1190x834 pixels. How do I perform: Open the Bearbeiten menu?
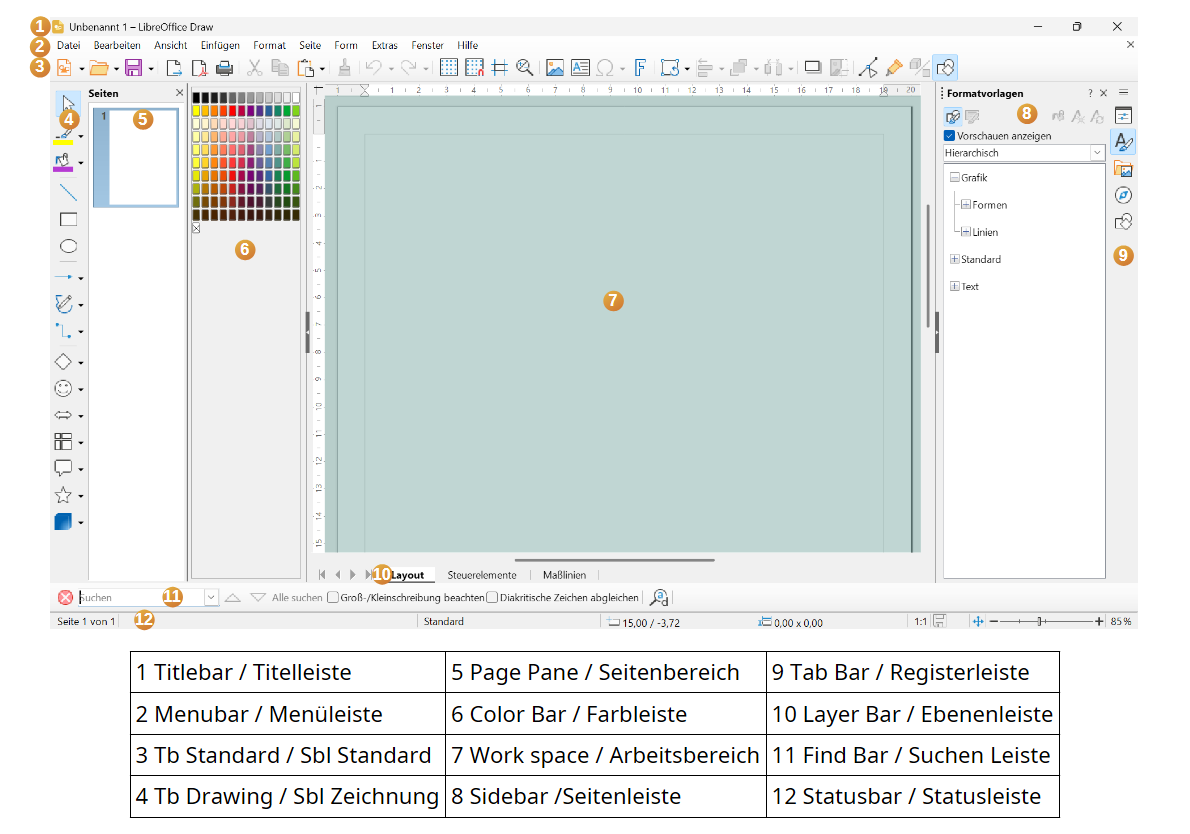[x=117, y=46]
